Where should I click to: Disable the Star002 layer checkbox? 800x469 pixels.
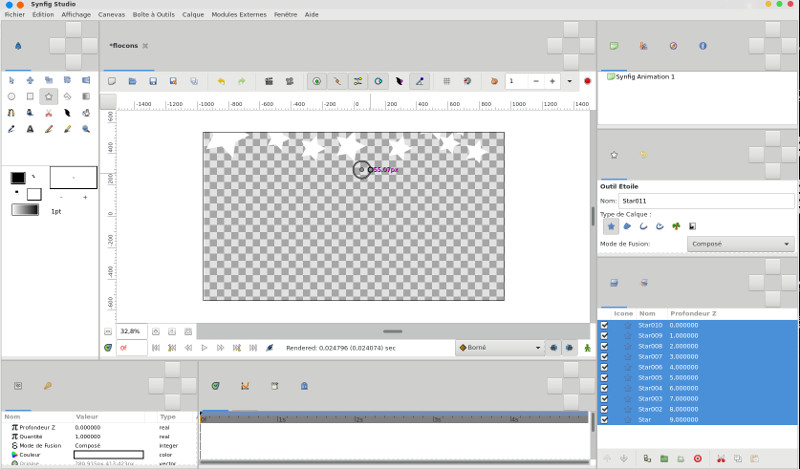(x=604, y=409)
